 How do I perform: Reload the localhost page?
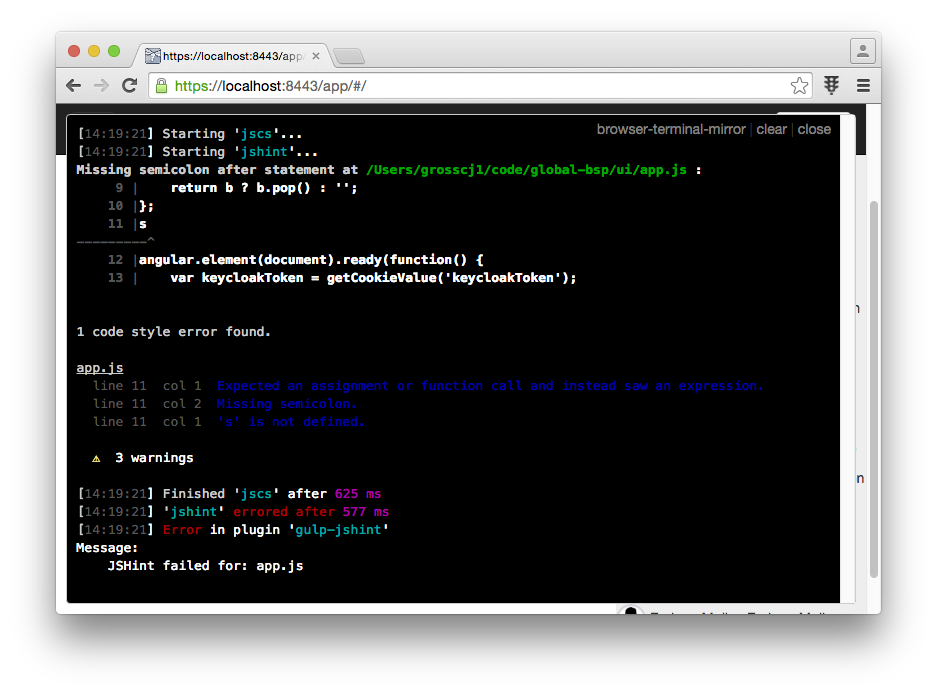point(130,85)
